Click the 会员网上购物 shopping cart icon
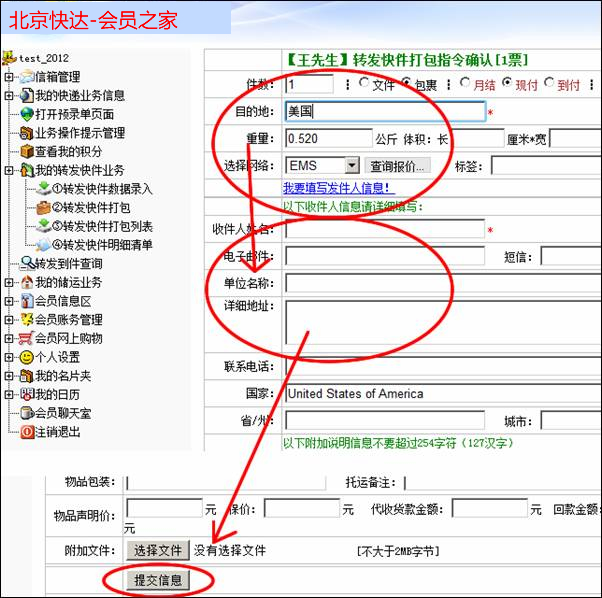The image size is (602, 598). coord(25,339)
